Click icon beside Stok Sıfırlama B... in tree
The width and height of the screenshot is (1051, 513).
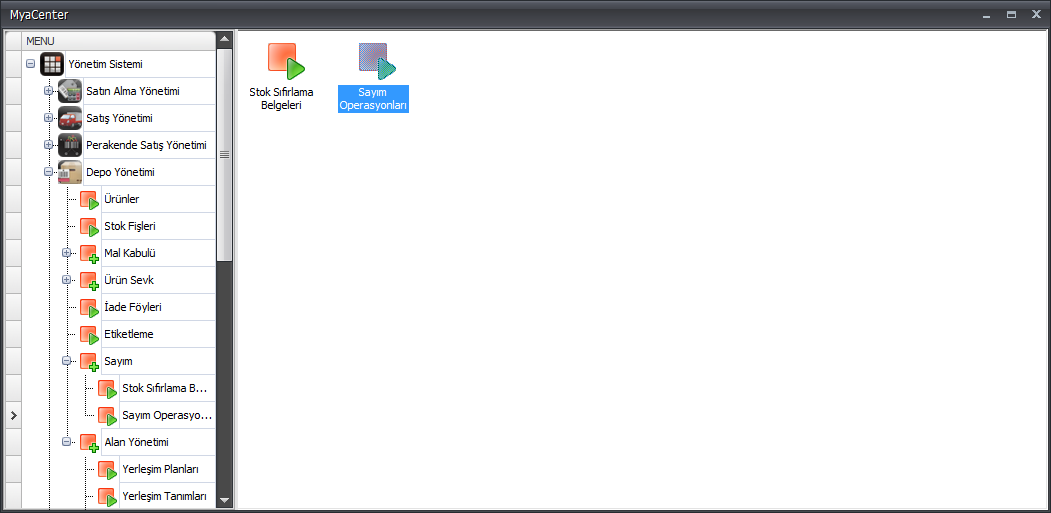[107, 389]
